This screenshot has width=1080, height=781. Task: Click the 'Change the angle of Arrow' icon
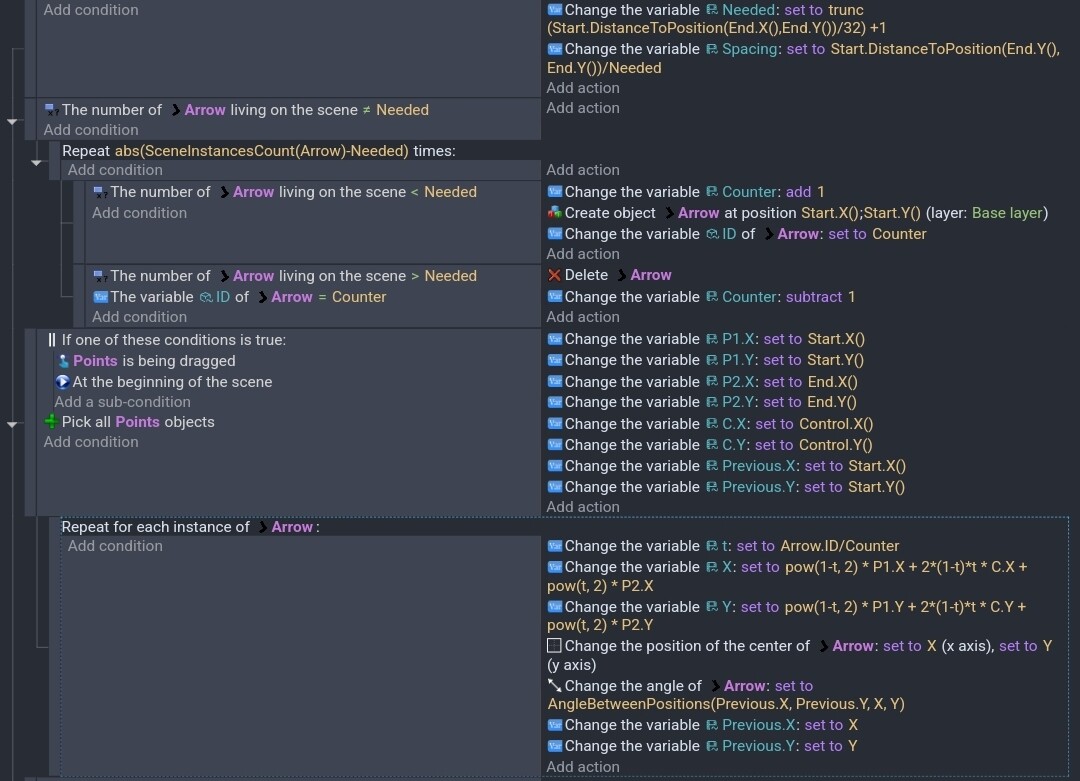[554, 686]
